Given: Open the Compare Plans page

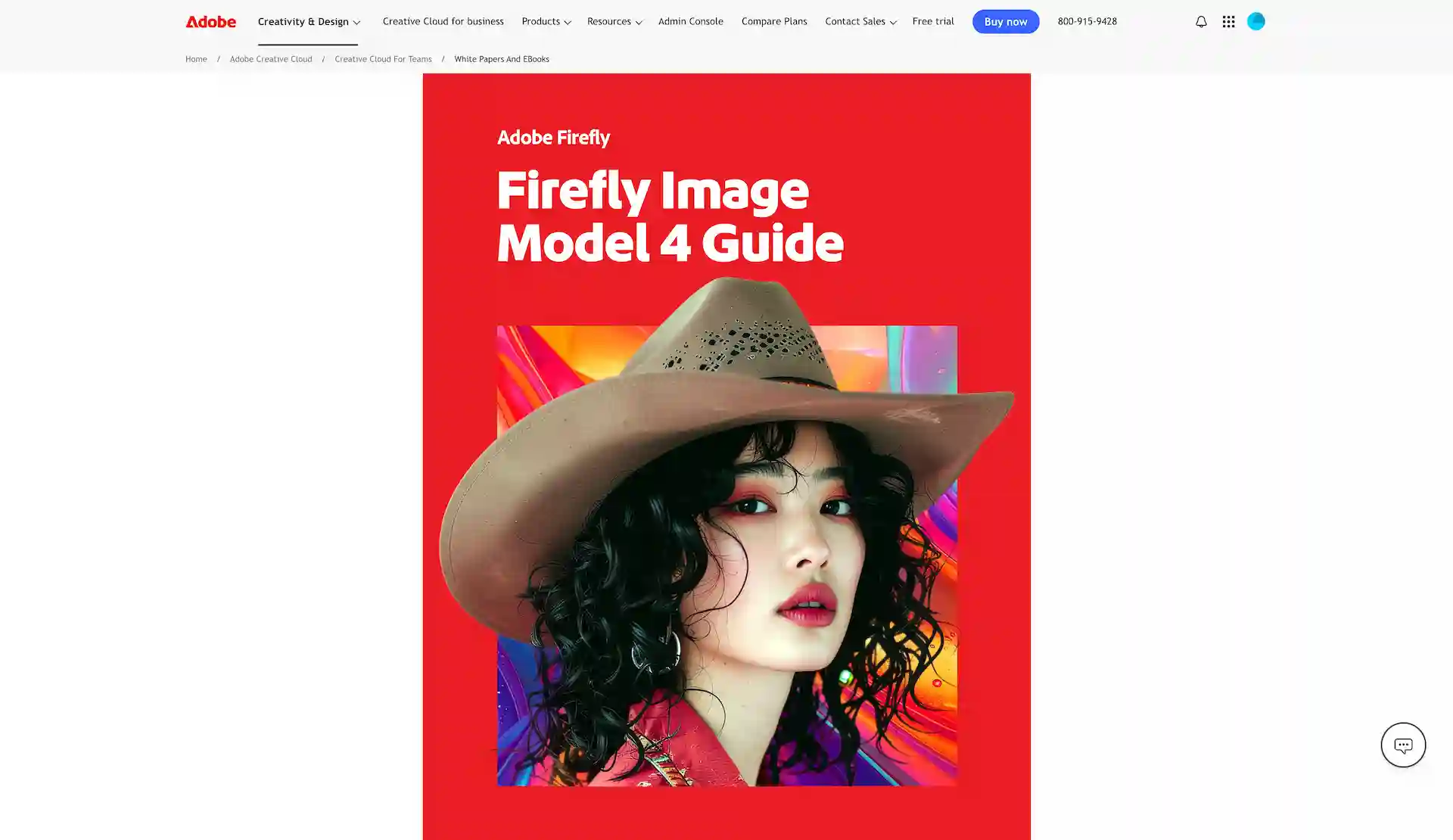Looking at the screenshot, I should [x=774, y=21].
